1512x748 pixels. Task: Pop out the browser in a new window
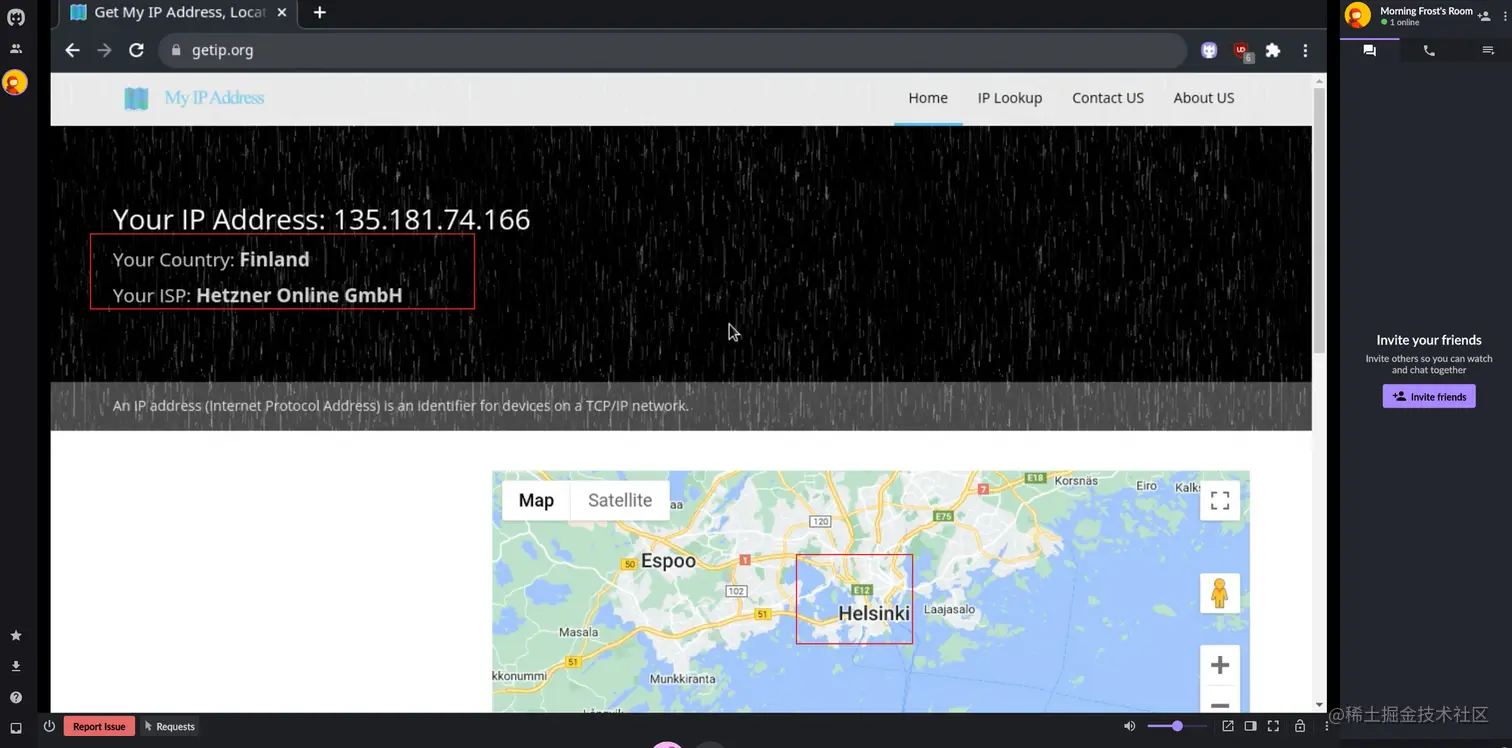pos(1228,726)
